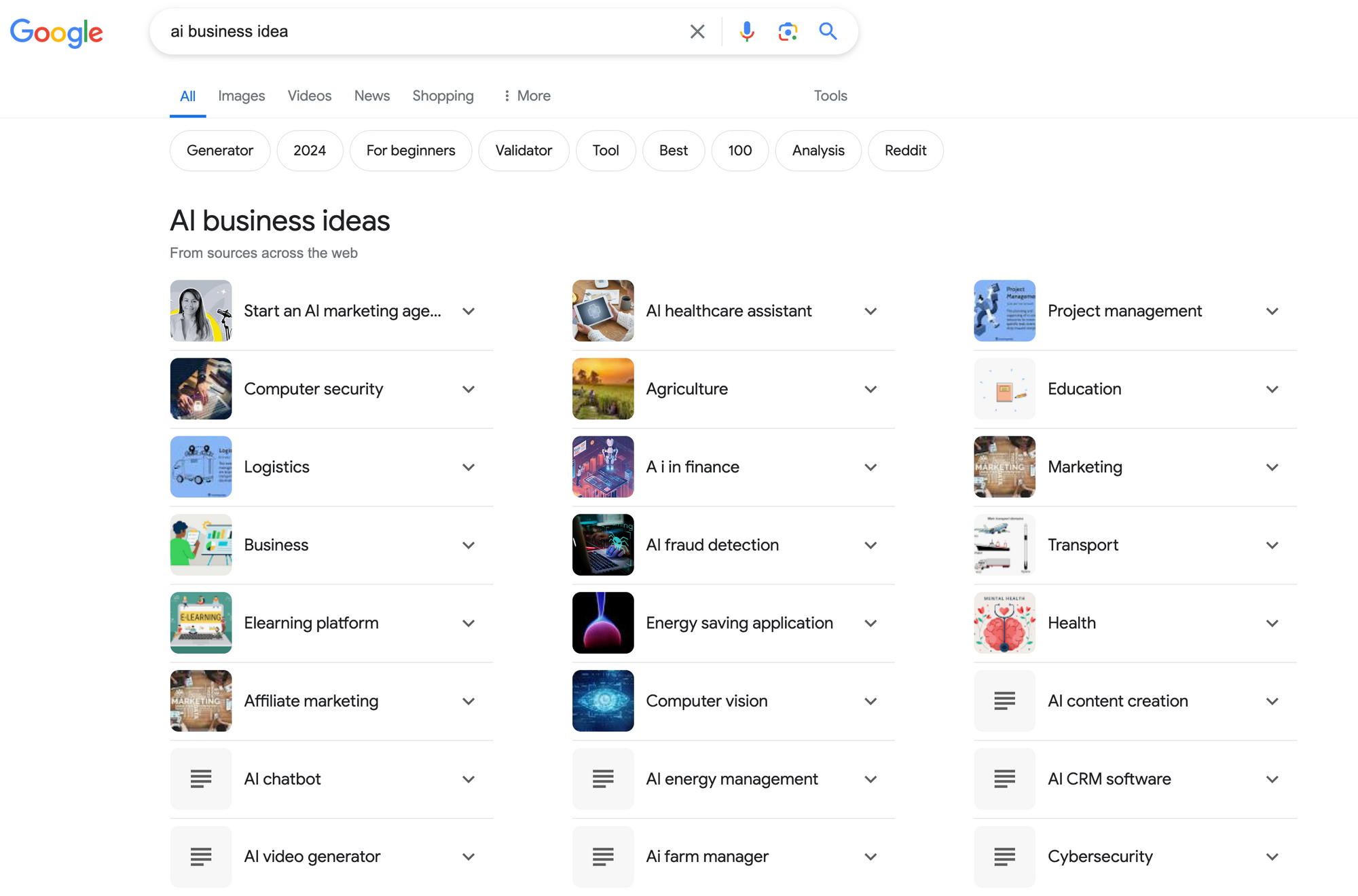Screen dimensions: 1358x896
Task: Expand the Agriculture entry chevron
Action: 870,389
